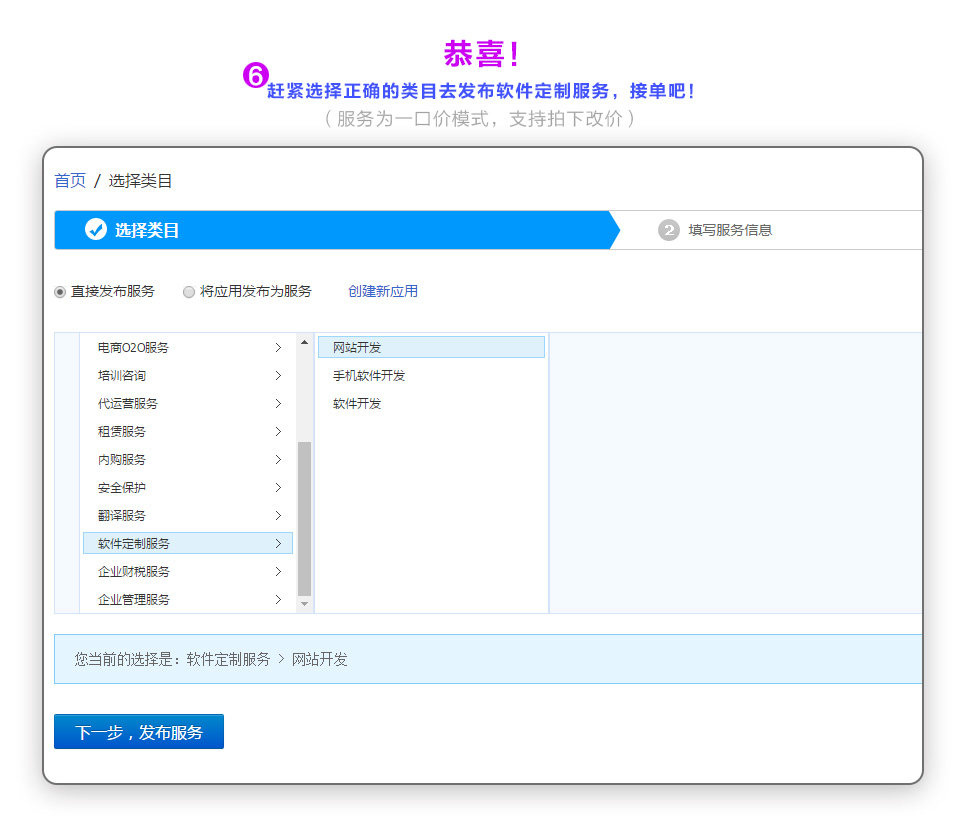Viewport: 960px width, 828px height.
Task: Choose the 租赁服务 category
Action: pyautogui.click(x=187, y=432)
